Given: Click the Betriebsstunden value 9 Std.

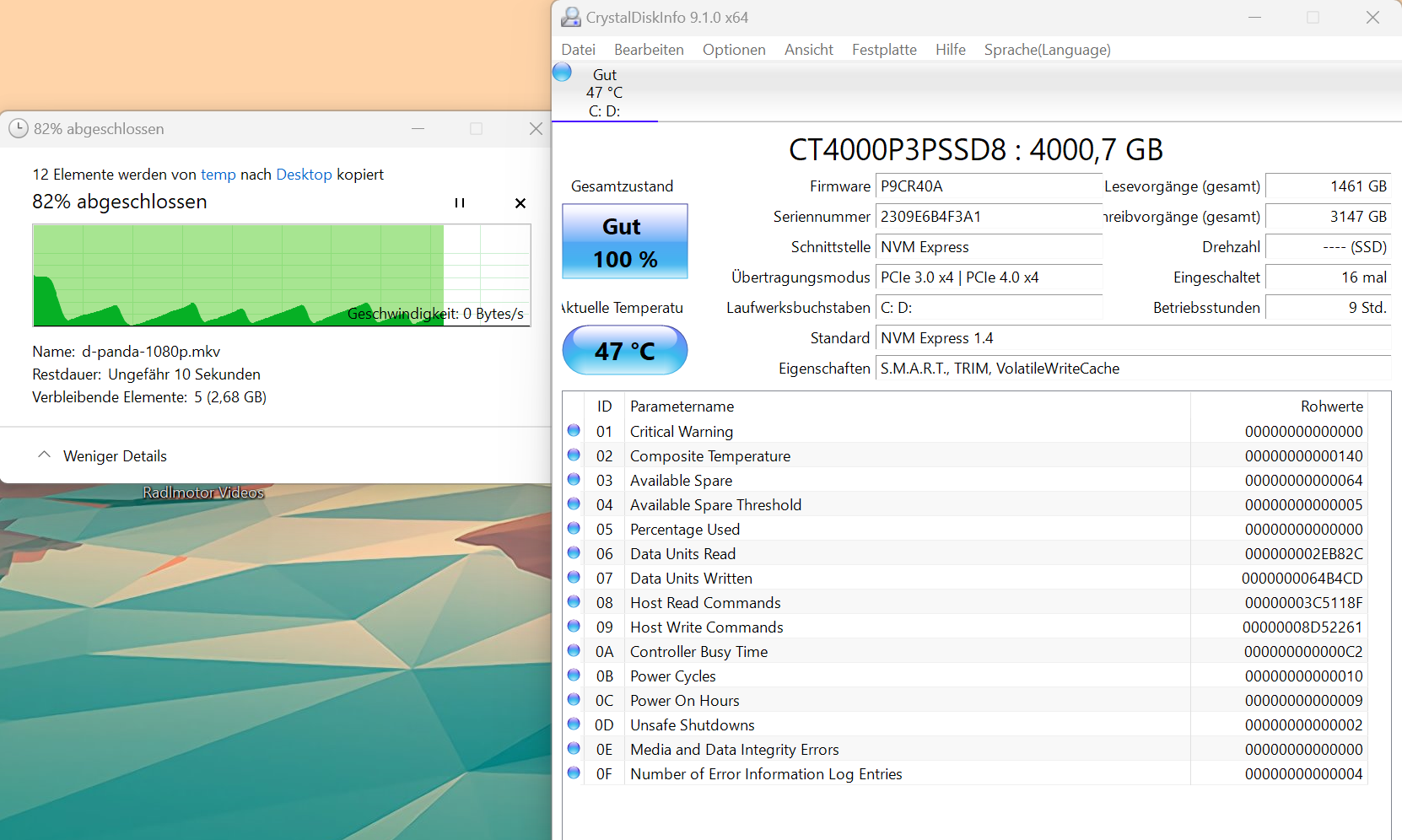Looking at the screenshot, I should (x=1329, y=308).
